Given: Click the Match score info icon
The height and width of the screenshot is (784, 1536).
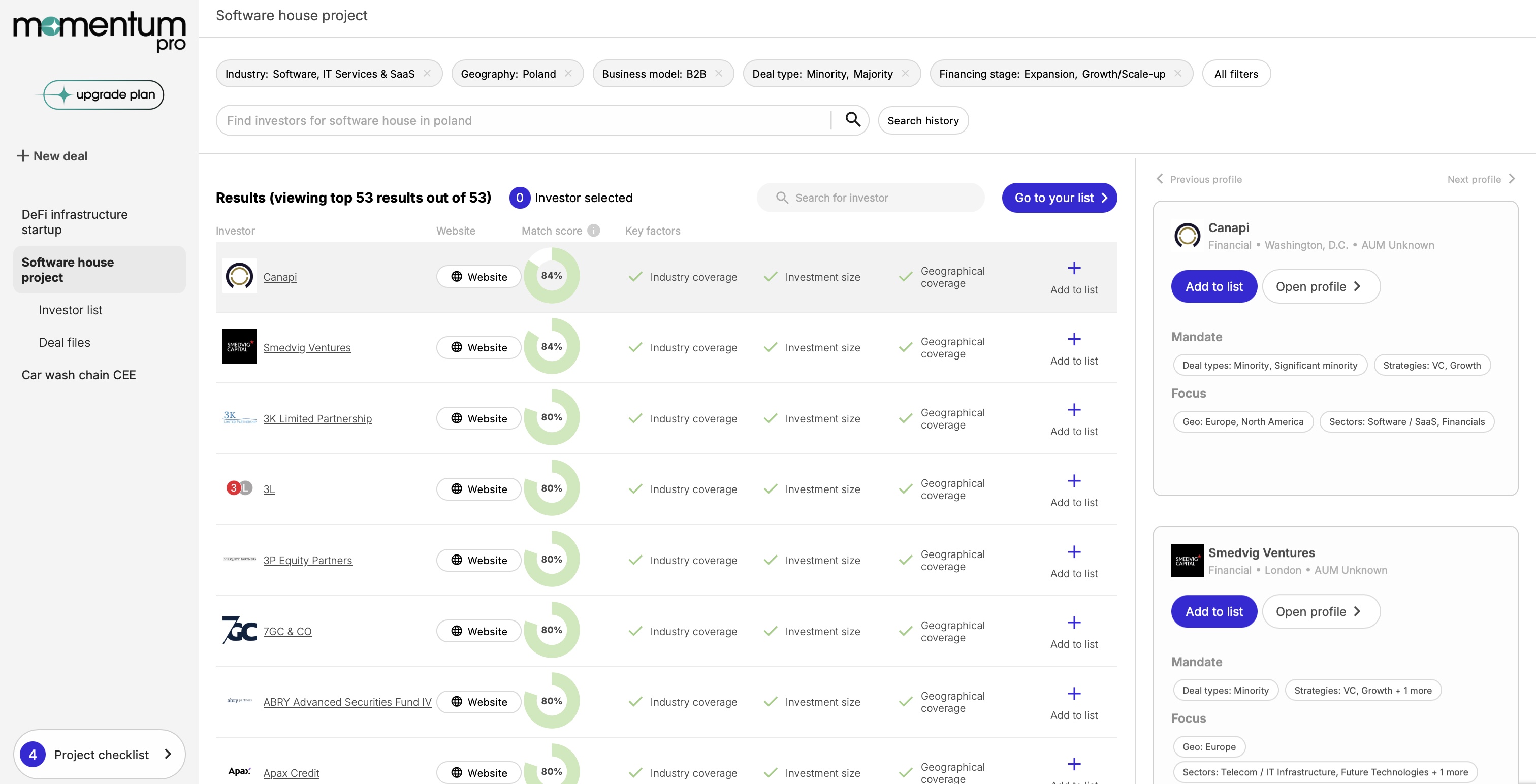Looking at the screenshot, I should click(593, 231).
